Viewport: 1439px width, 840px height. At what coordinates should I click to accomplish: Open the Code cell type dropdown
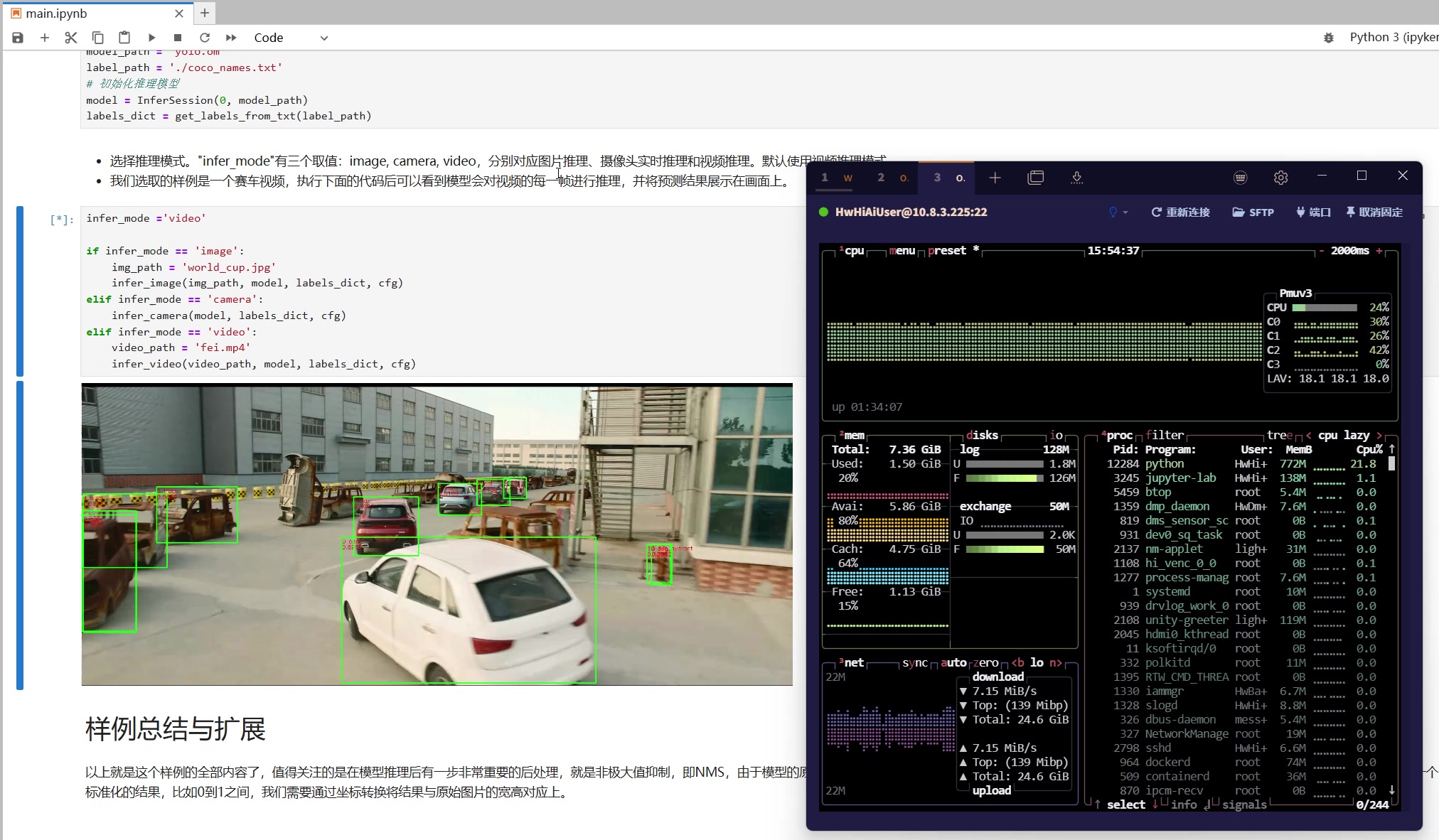(x=291, y=38)
